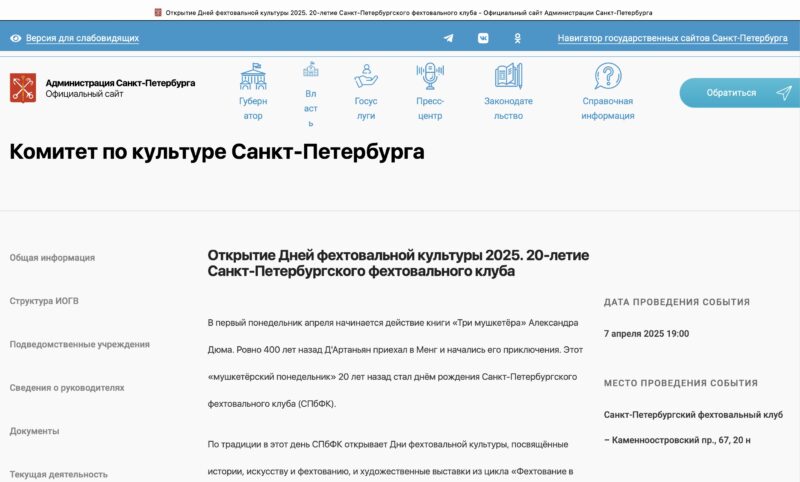Click the Telegram icon in top bar
800x482 pixels.
[x=448, y=38]
